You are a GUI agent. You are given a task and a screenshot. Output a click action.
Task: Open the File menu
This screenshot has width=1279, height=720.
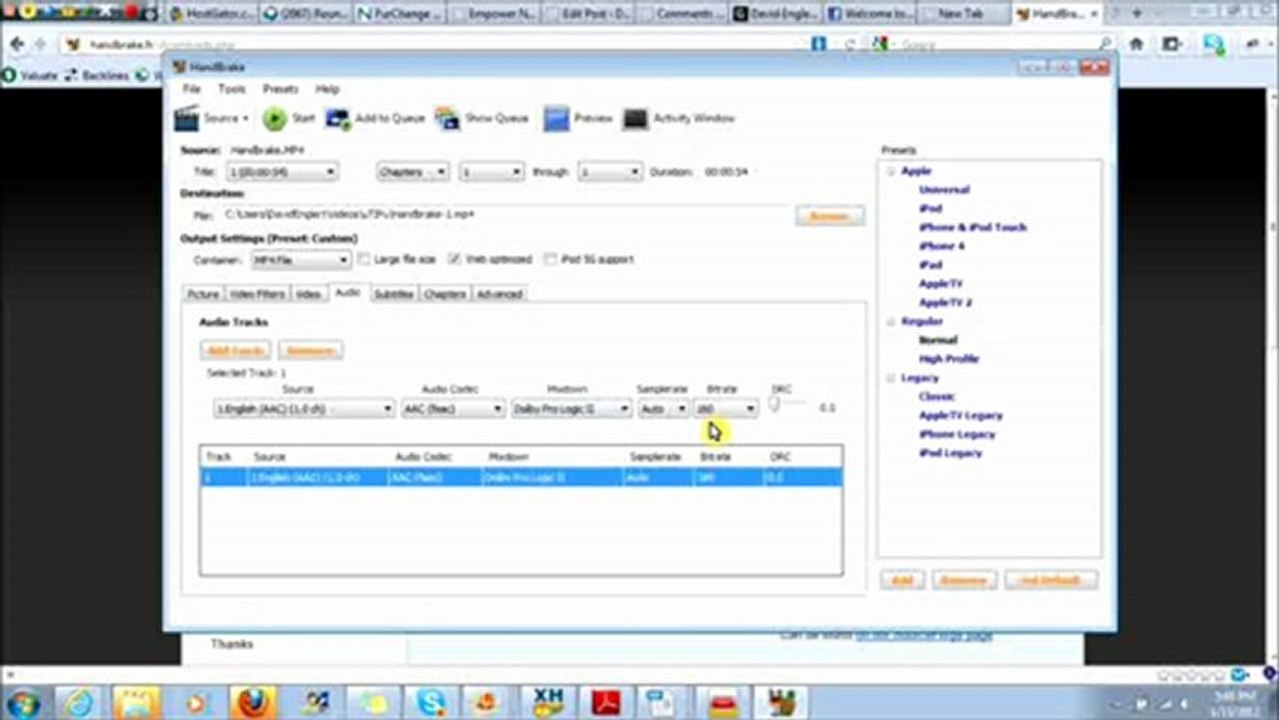[191, 89]
